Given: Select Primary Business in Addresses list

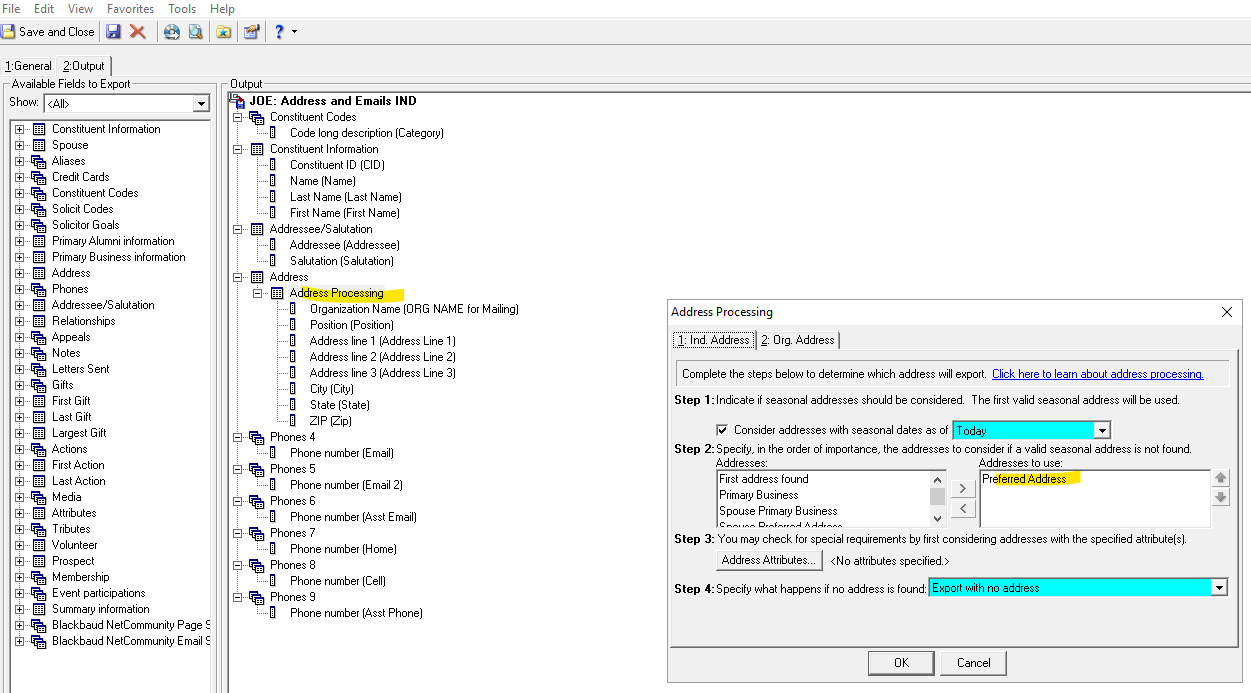Looking at the screenshot, I should [758, 495].
